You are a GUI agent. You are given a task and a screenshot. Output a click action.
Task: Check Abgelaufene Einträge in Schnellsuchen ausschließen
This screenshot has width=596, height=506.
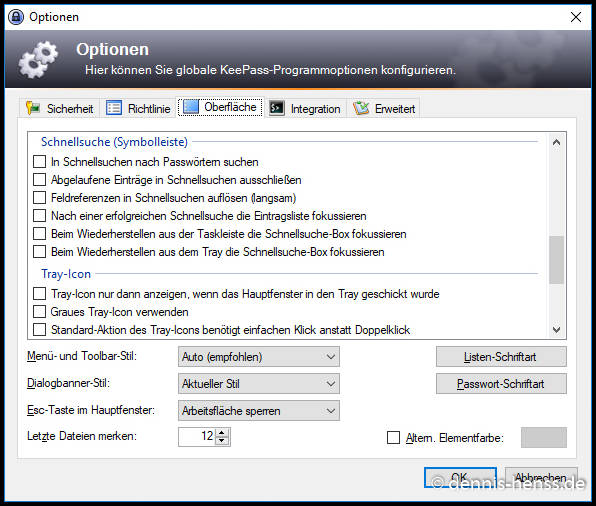tap(40, 179)
